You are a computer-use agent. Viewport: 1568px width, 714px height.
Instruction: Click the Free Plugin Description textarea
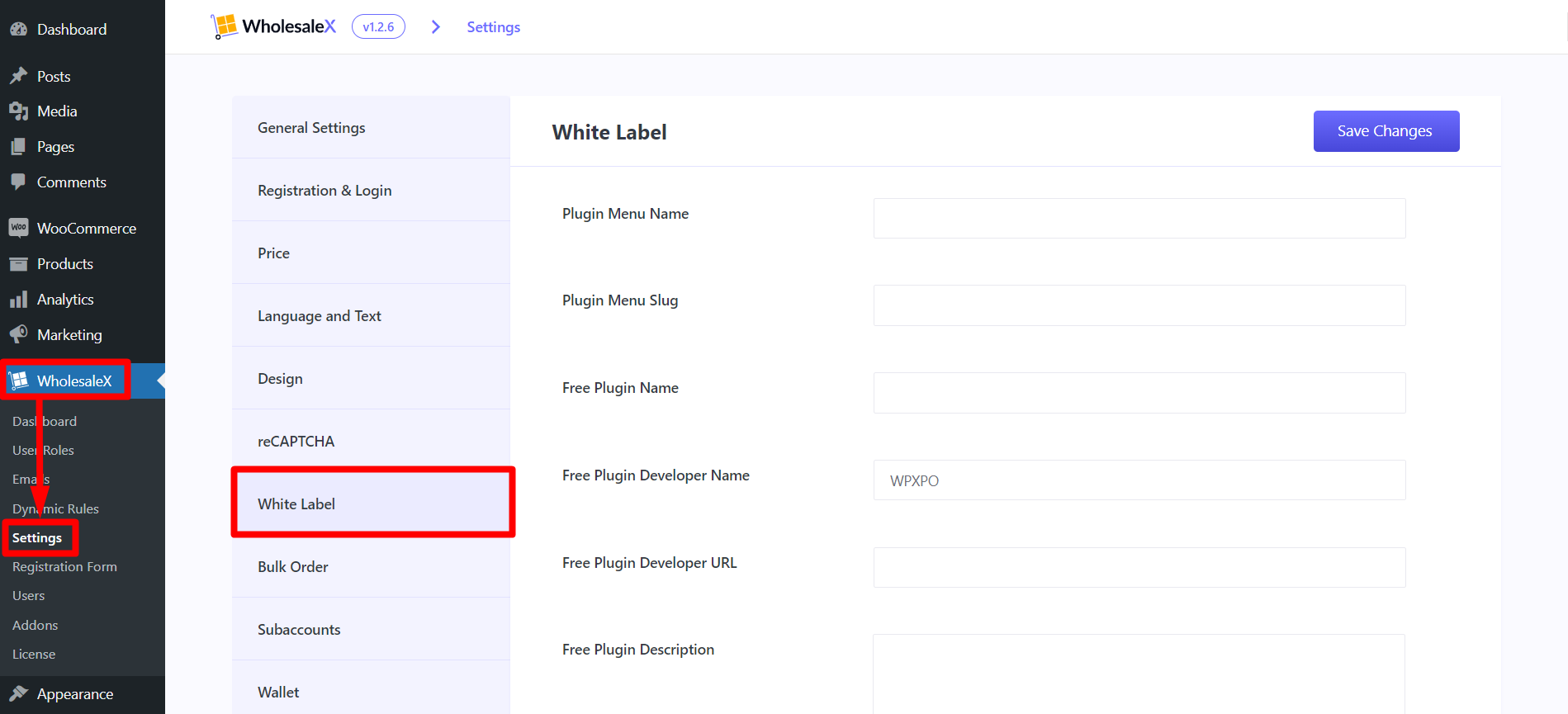point(1139,674)
